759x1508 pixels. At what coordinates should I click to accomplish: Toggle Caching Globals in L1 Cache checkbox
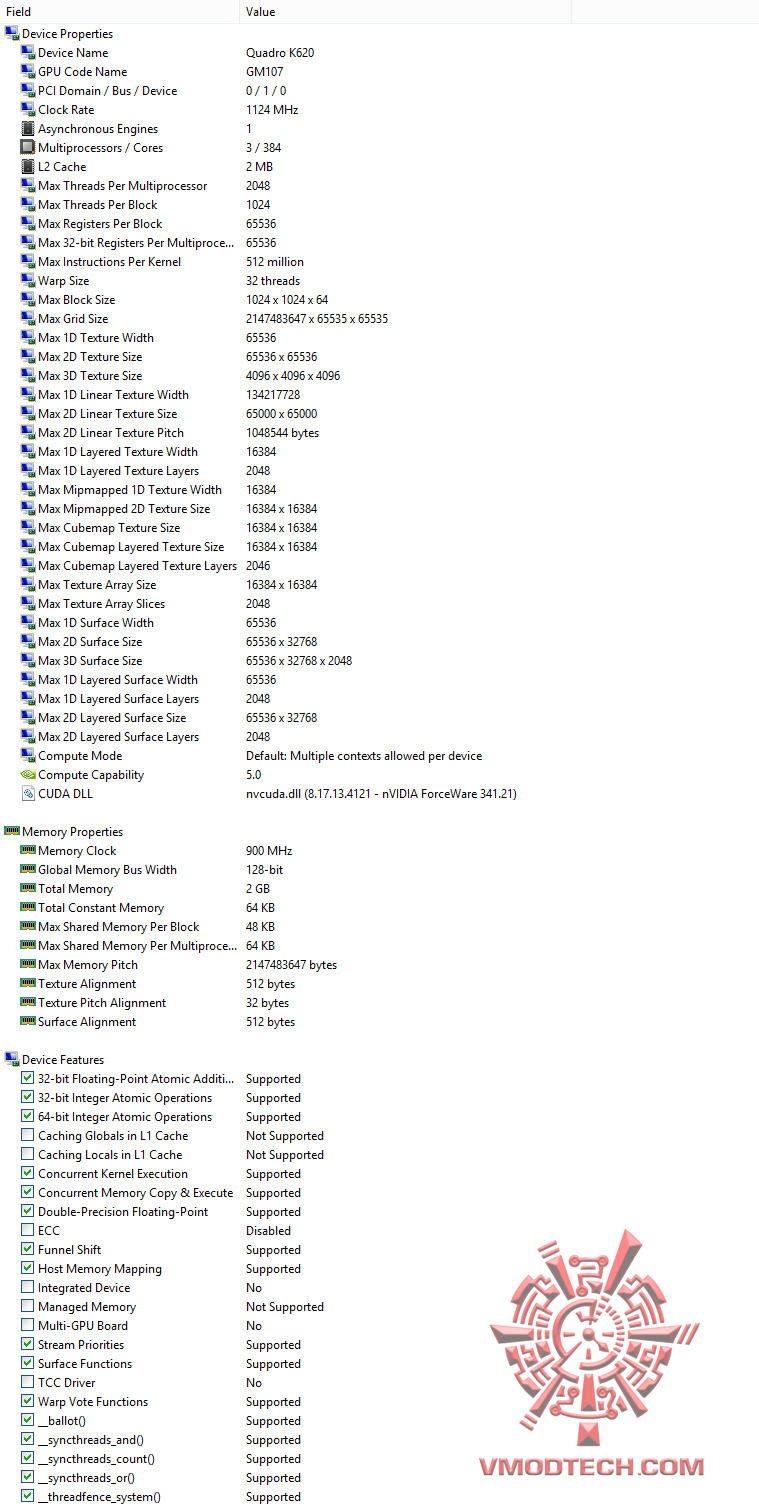tap(28, 1135)
